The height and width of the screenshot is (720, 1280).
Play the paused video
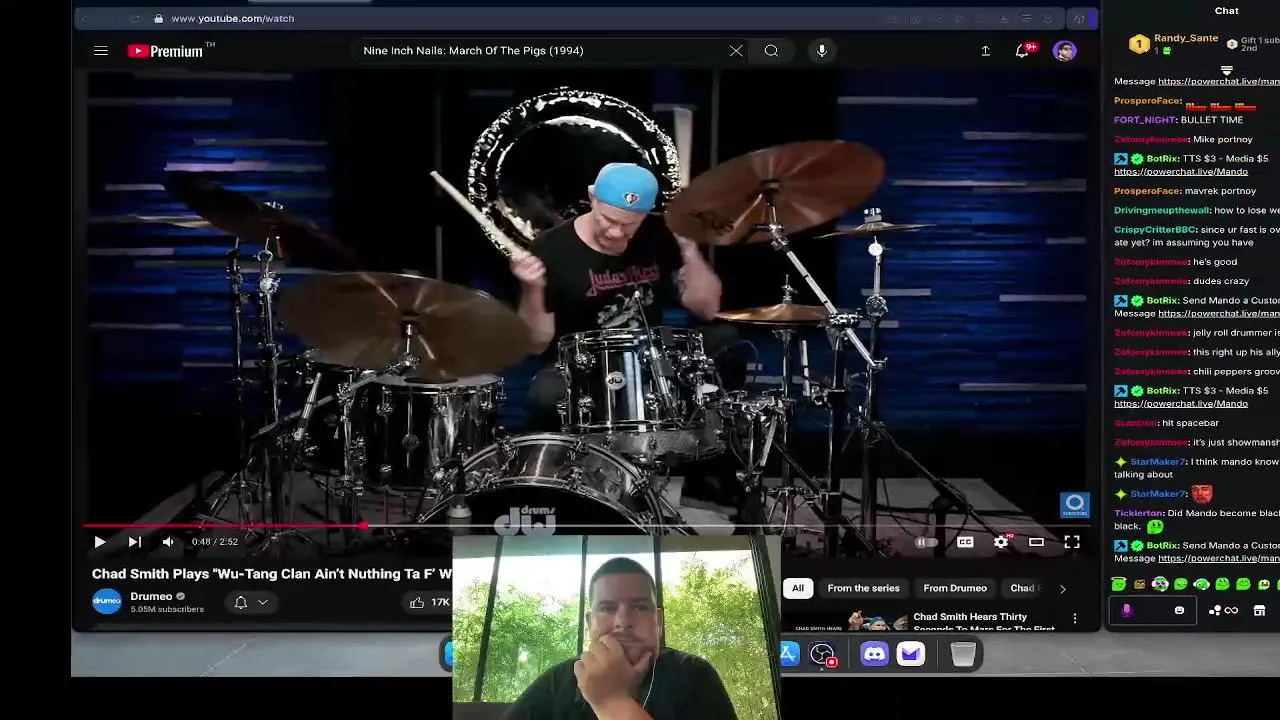click(x=100, y=542)
